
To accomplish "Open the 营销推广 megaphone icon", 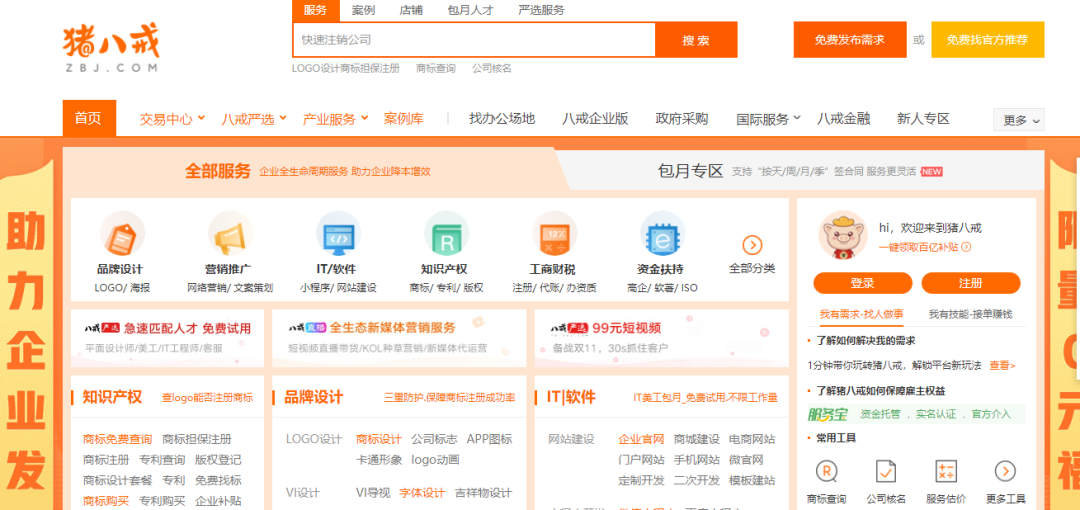I will [x=230, y=234].
